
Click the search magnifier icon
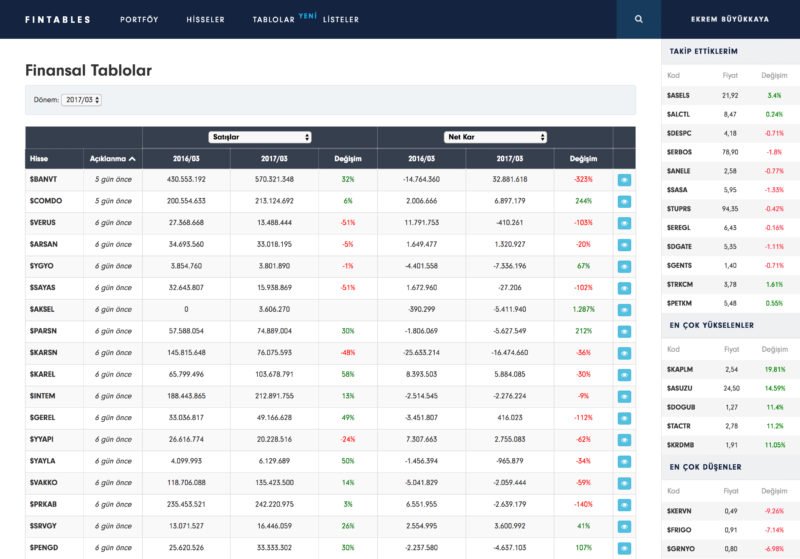639,19
